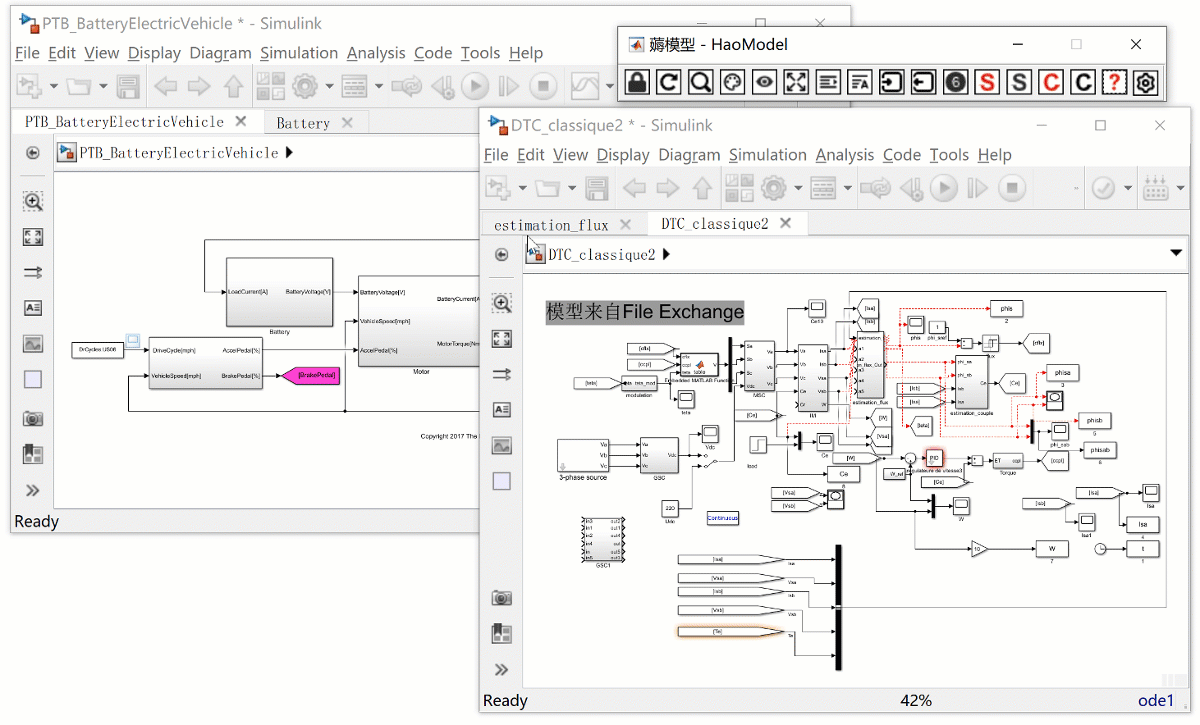Click Zoom tool in PTB window palette

33,201
